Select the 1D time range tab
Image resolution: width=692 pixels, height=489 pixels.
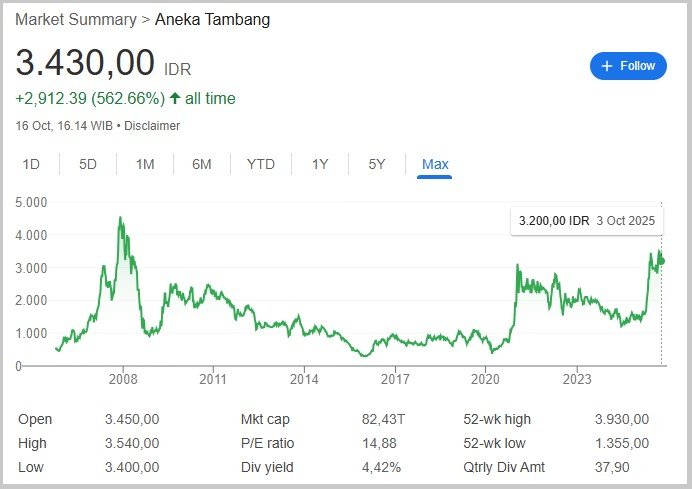click(32, 164)
